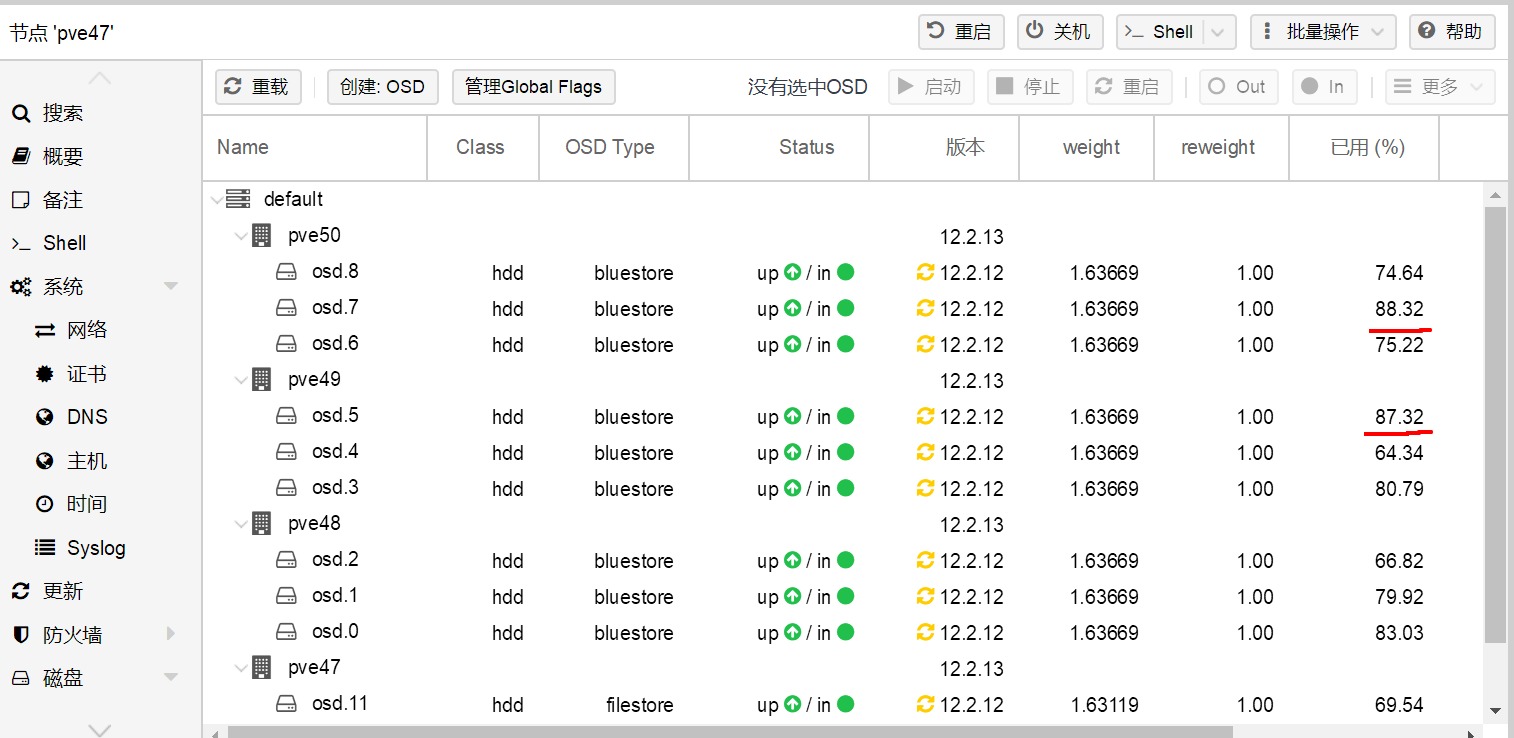The height and width of the screenshot is (738, 1514).
Task: Click the outdated-version icon on osd.7 row
Action: coord(925,308)
